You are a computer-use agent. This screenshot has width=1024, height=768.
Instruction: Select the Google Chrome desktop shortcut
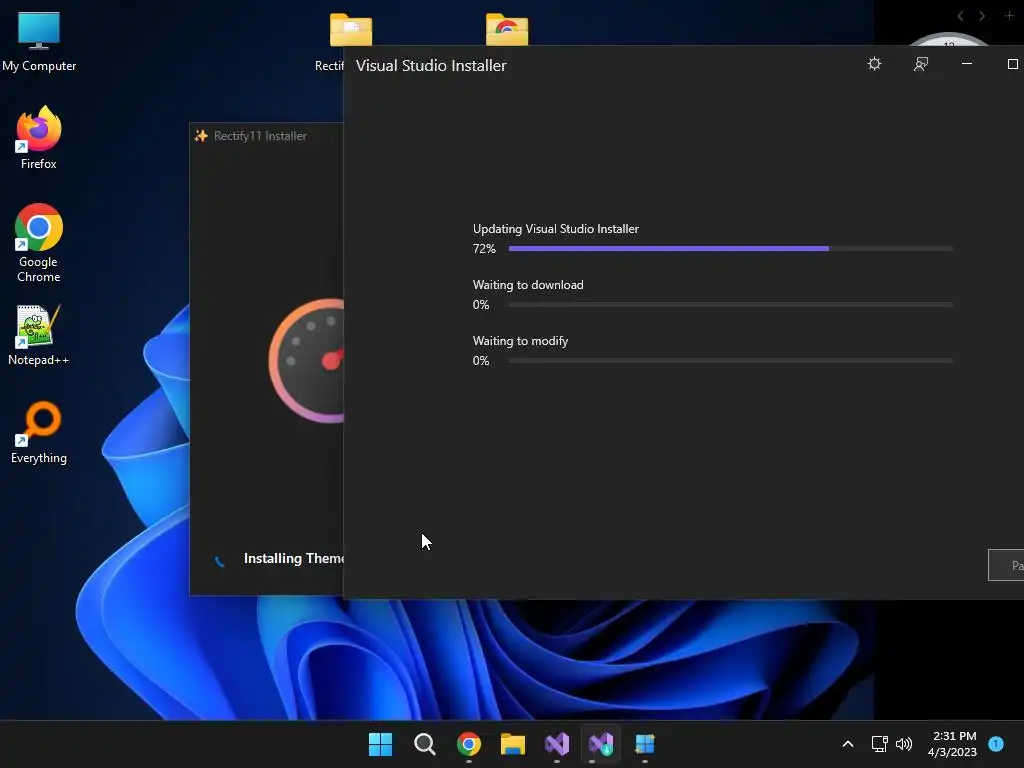[39, 243]
